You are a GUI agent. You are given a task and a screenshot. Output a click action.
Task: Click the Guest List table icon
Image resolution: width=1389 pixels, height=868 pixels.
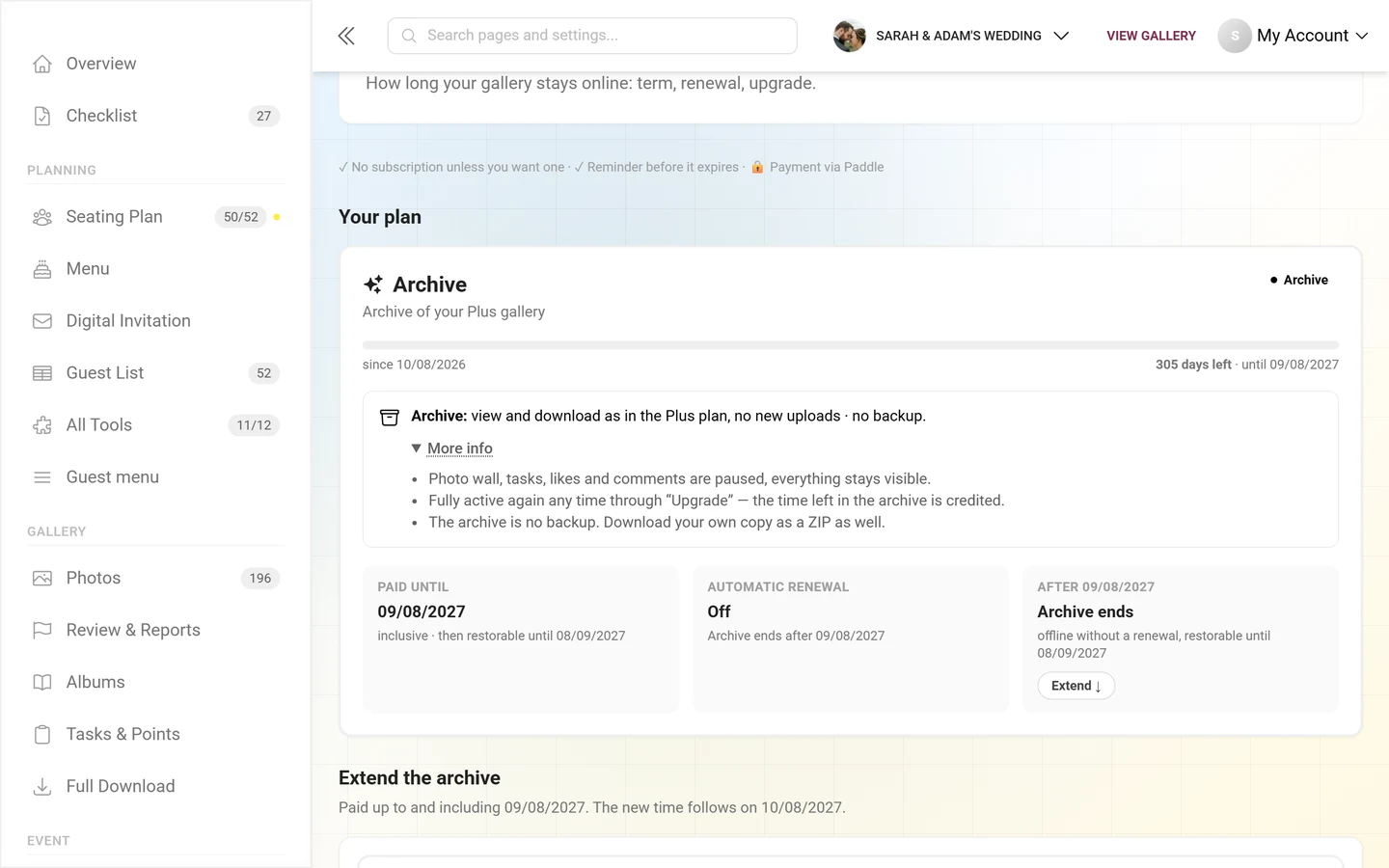pos(42,373)
